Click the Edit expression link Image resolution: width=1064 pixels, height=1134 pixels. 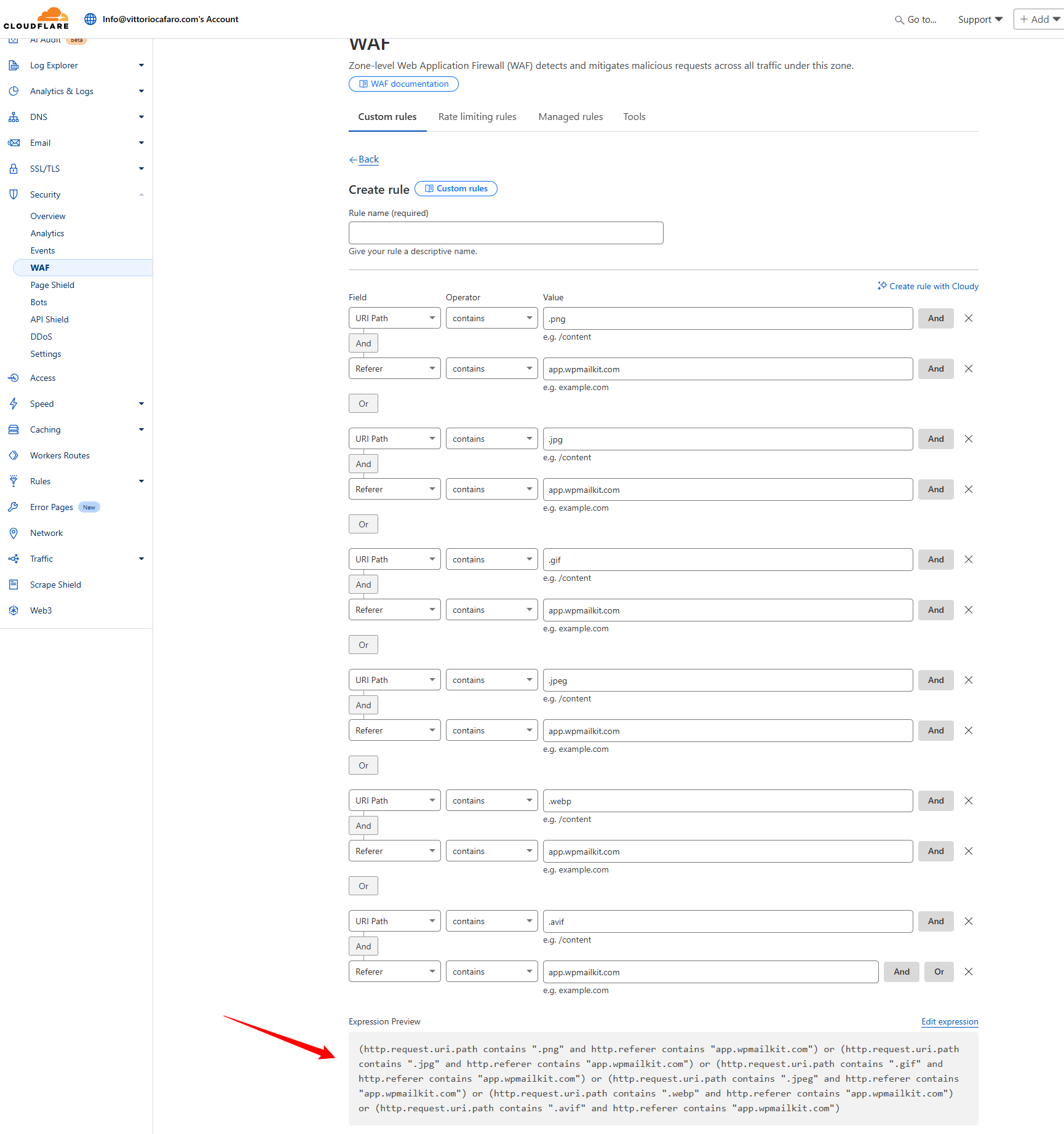click(x=950, y=1021)
